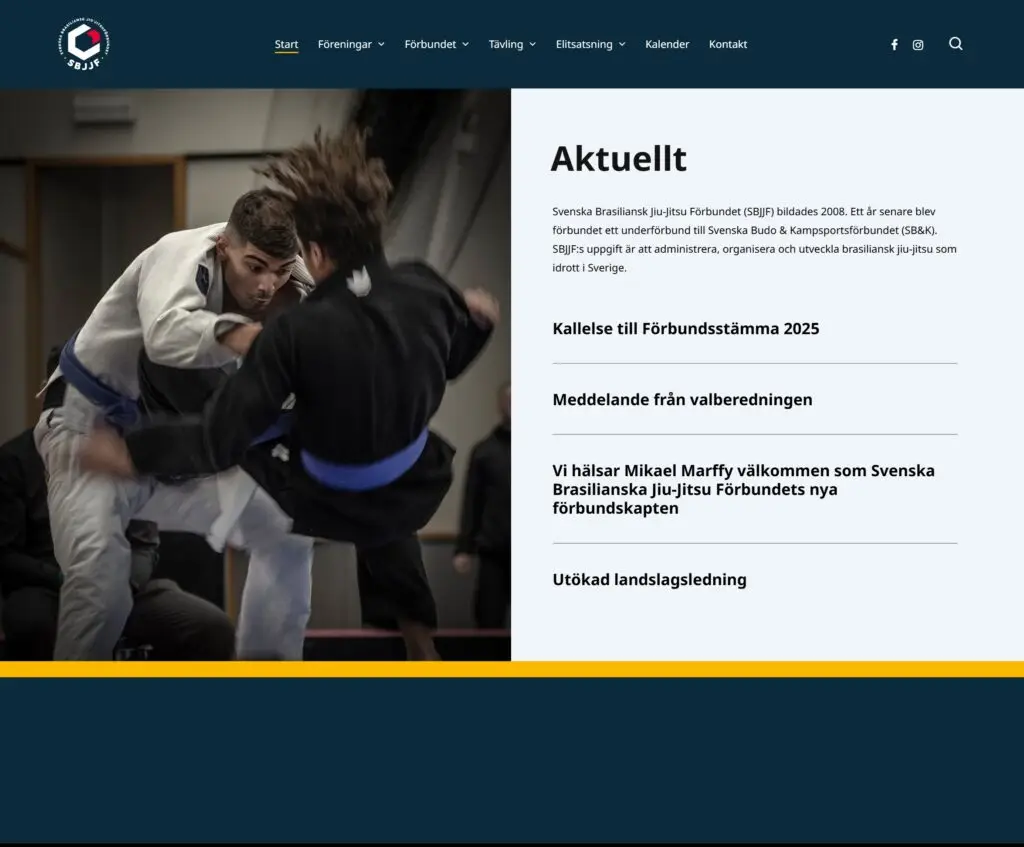The height and width of the screenshot is (847, 1024).
Task: Click the paragraph starting 'Svenska Brasiliansk Jiu-Jitsu Förbundet'
Action: [754, 240]
